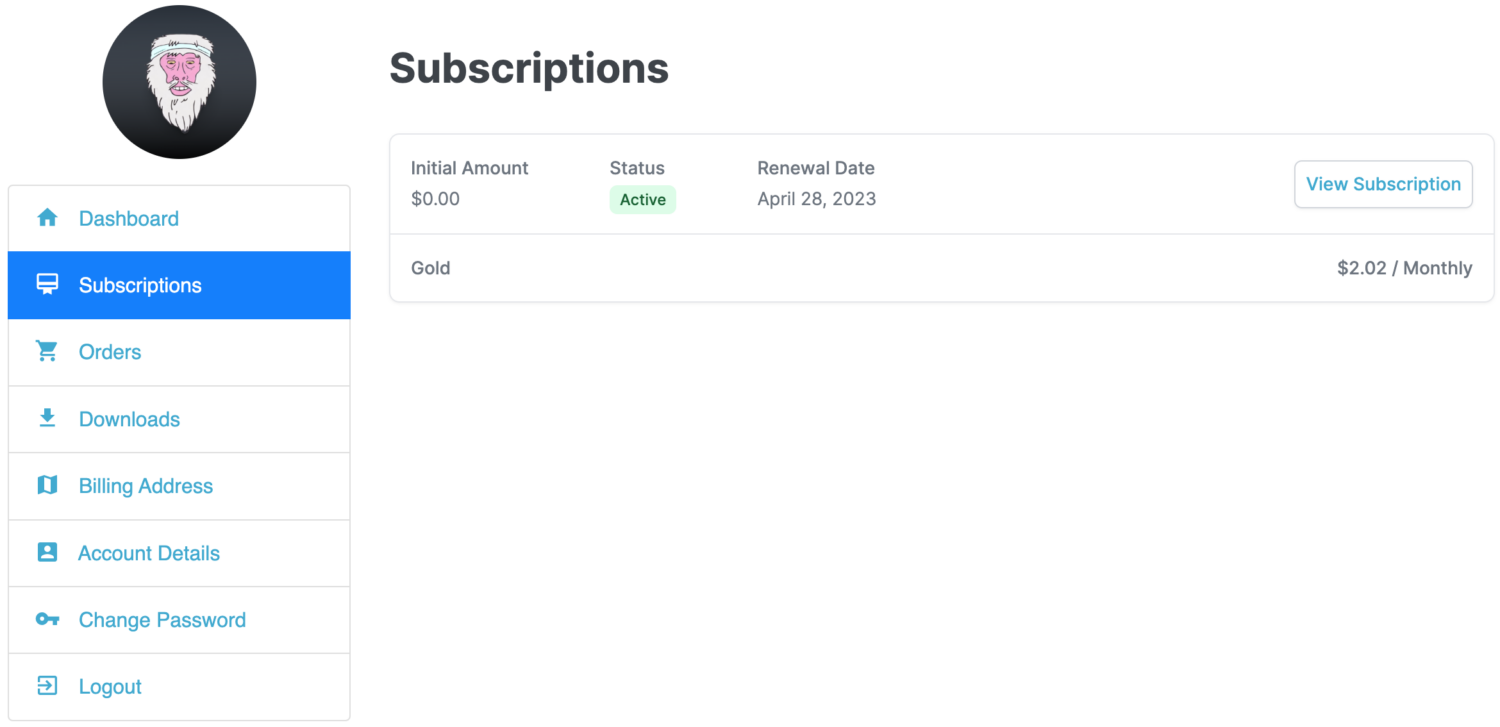Click the View Subscription button

tap(1383, 184)
